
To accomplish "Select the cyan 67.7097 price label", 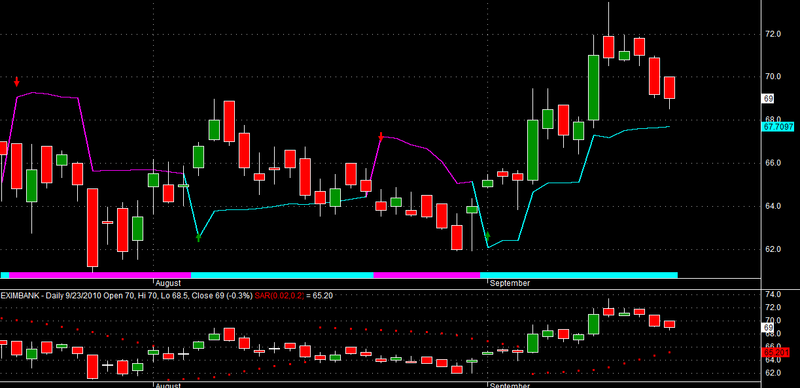I will 779,127.
